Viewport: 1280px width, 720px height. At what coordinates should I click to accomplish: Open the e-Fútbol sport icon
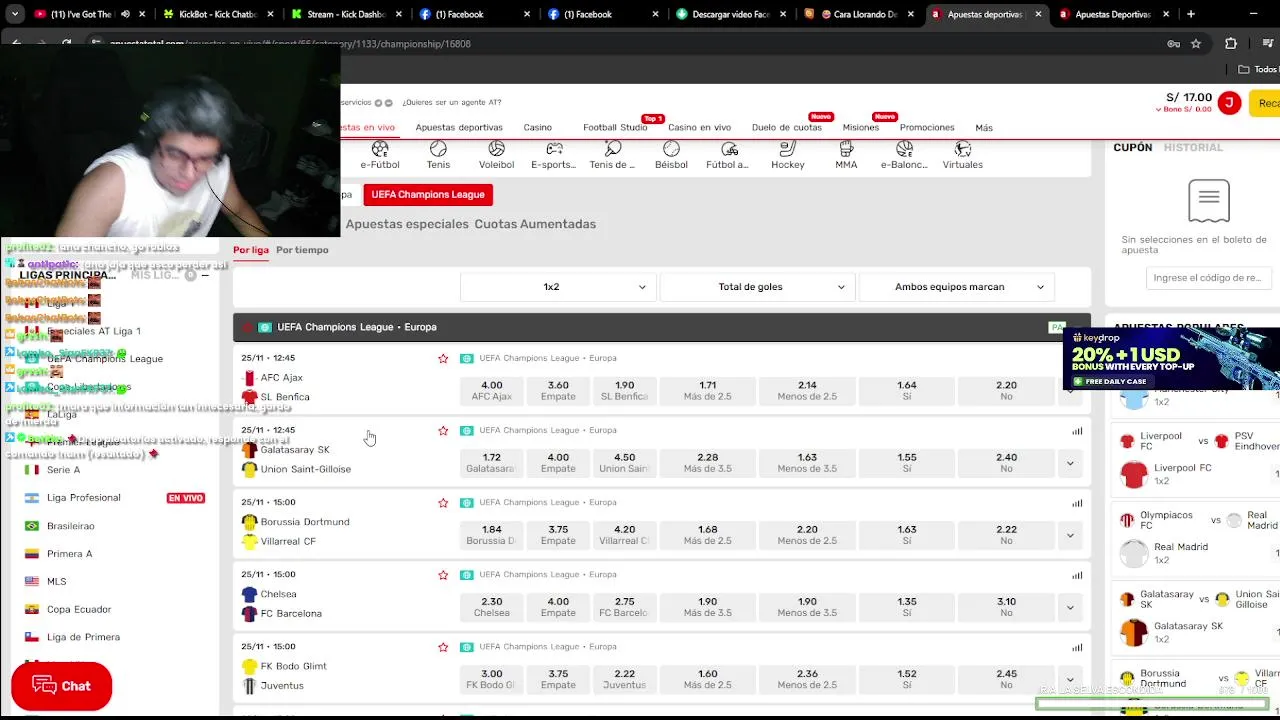click(x=380, y=155)
